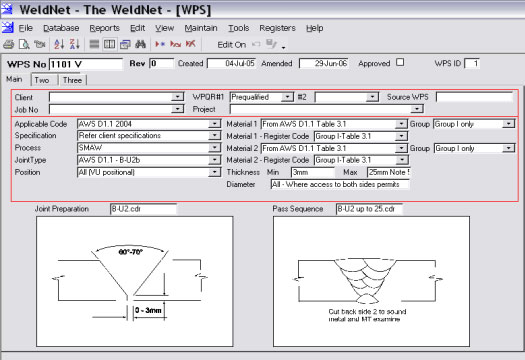Viewport: 525px width, 360px height.
Task: Click the binoculars Find icon
Action: click(140, 44)
